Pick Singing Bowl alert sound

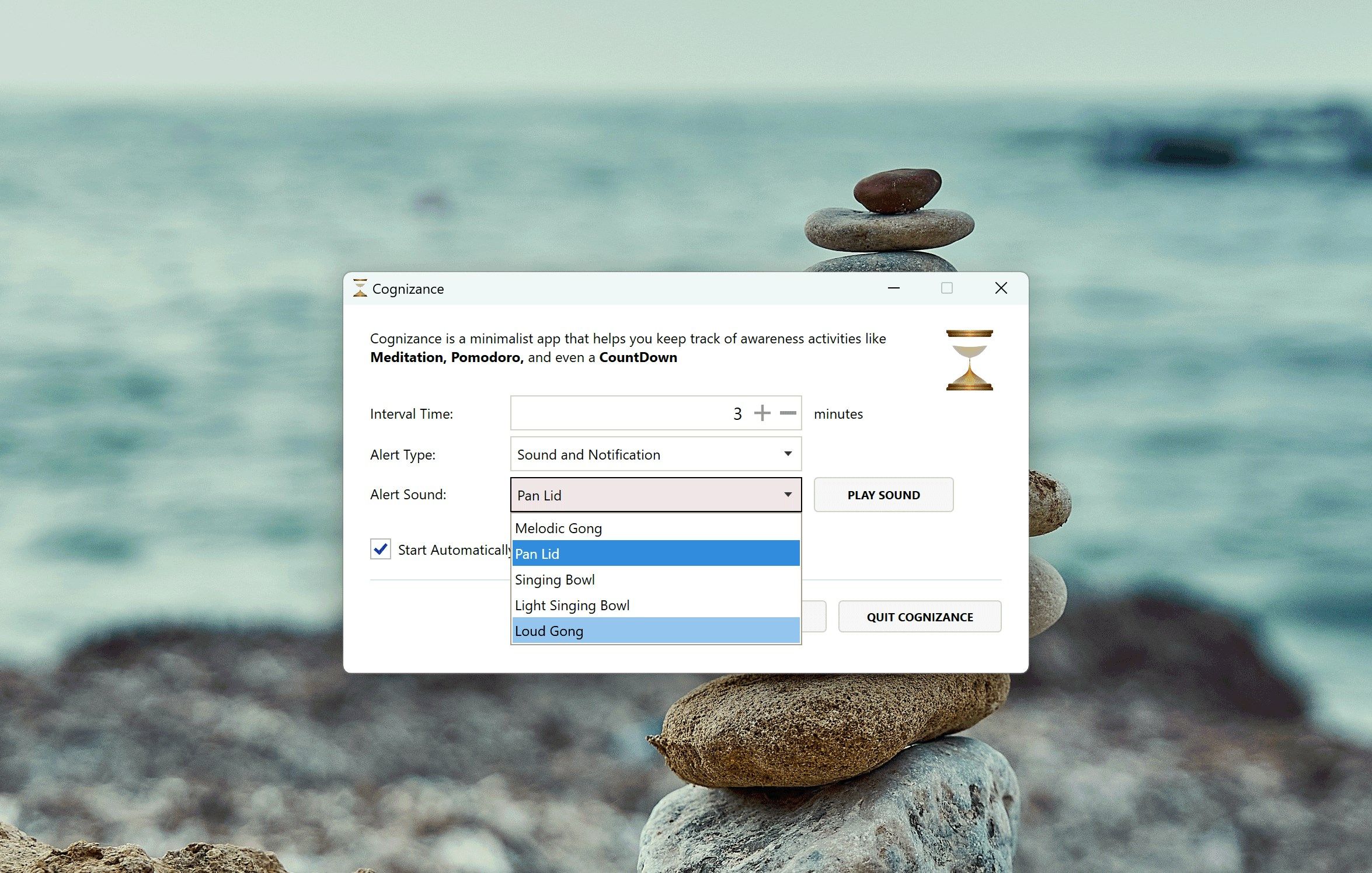pos(656,579)
